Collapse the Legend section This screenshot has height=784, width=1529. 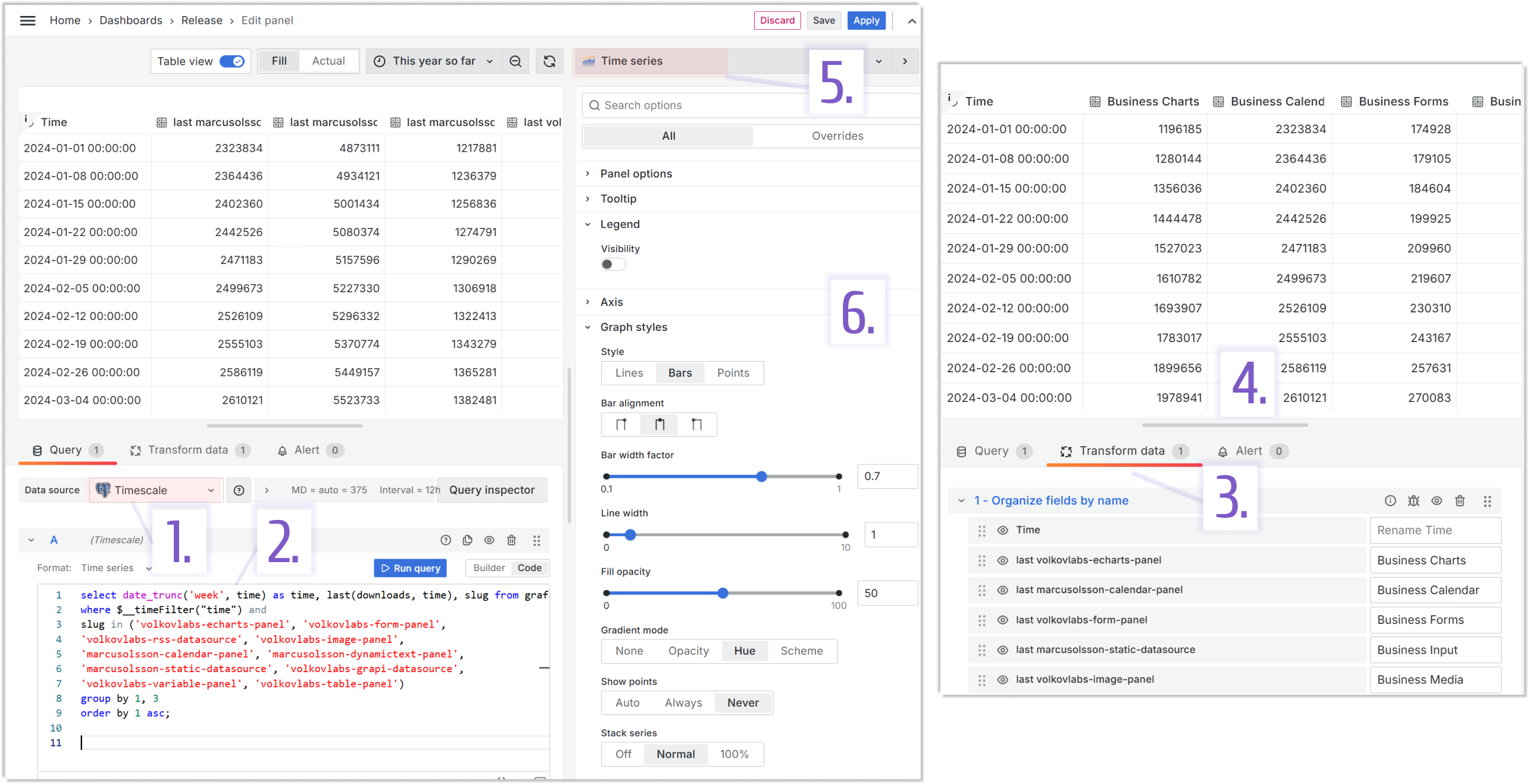[x=620, y=225]
